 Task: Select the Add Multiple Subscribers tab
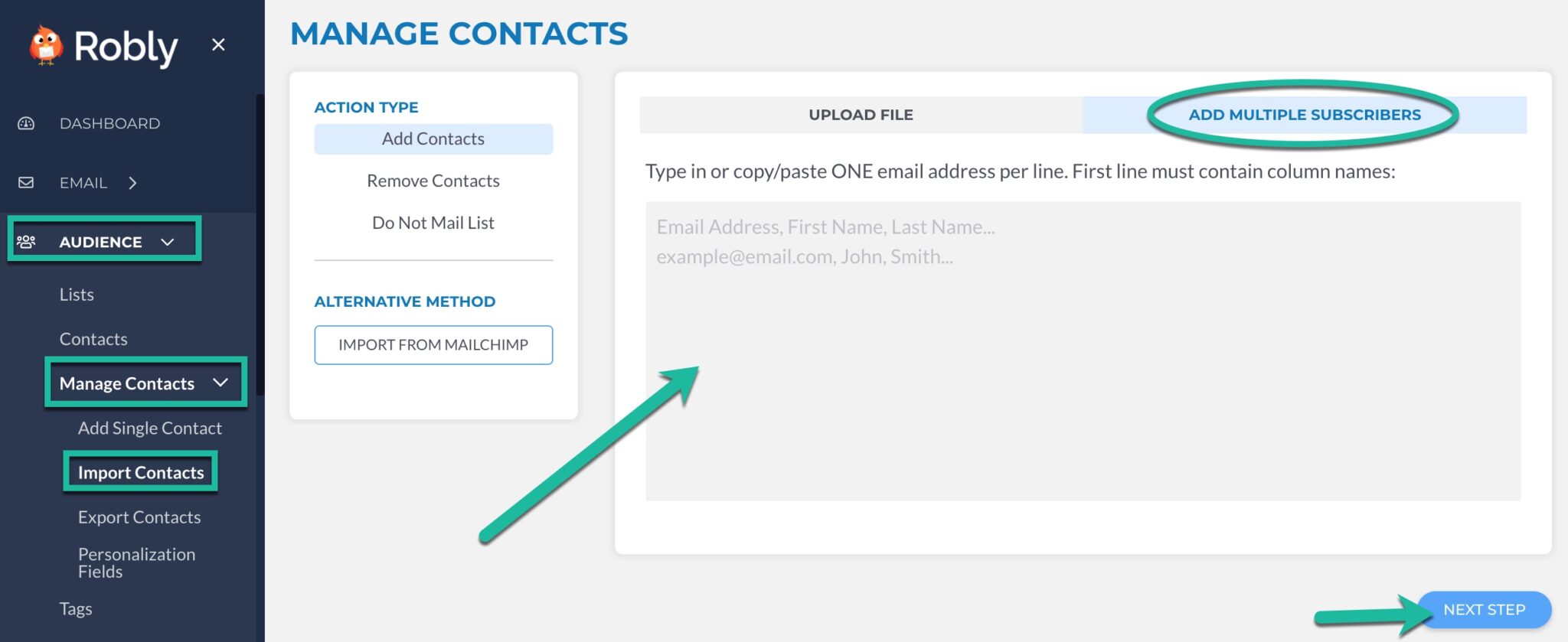pyautogui.click(x=1304, y=114)
